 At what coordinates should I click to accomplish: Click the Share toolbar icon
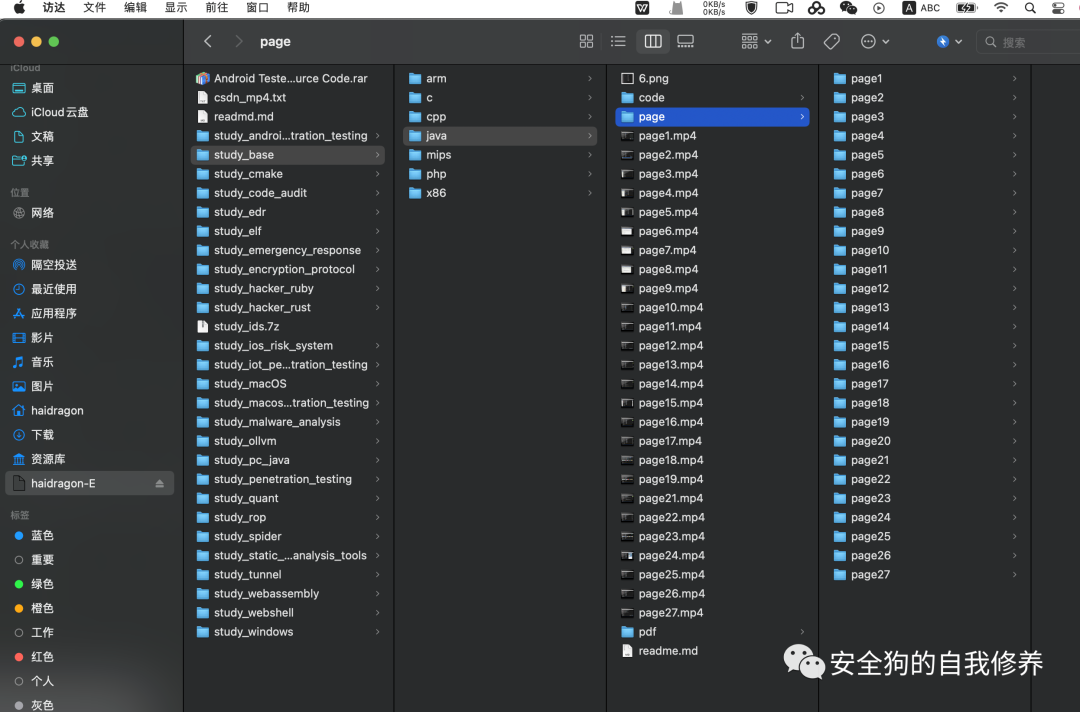coord(798,41)
